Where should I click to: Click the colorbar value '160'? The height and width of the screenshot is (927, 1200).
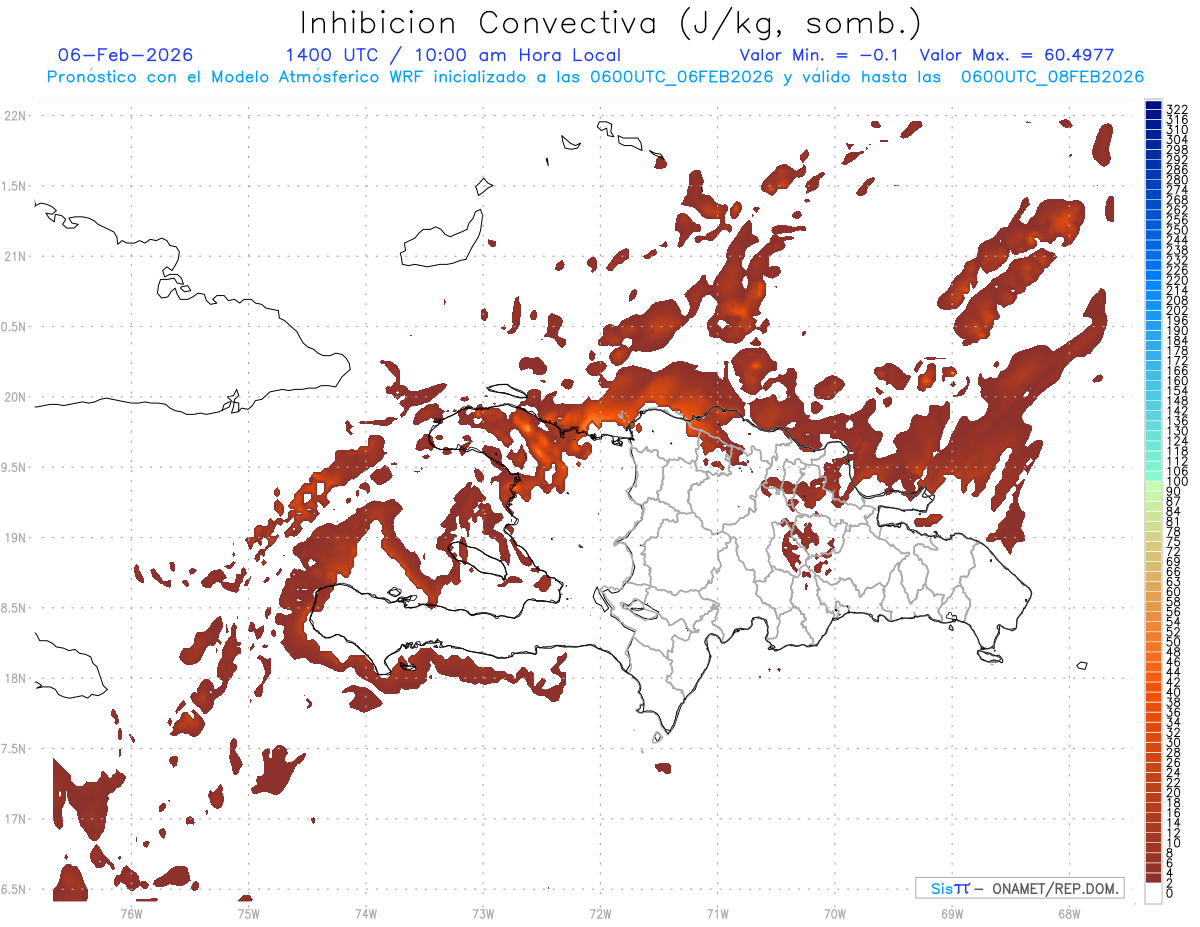[1177, 381]
